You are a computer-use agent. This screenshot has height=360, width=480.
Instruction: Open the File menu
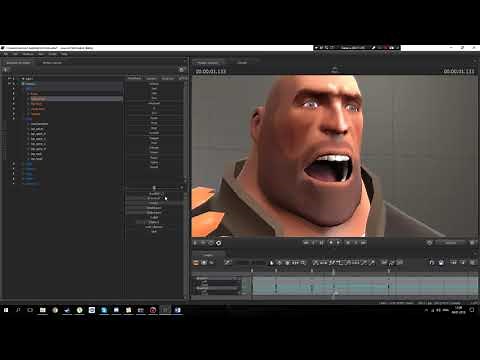(6, 54)
